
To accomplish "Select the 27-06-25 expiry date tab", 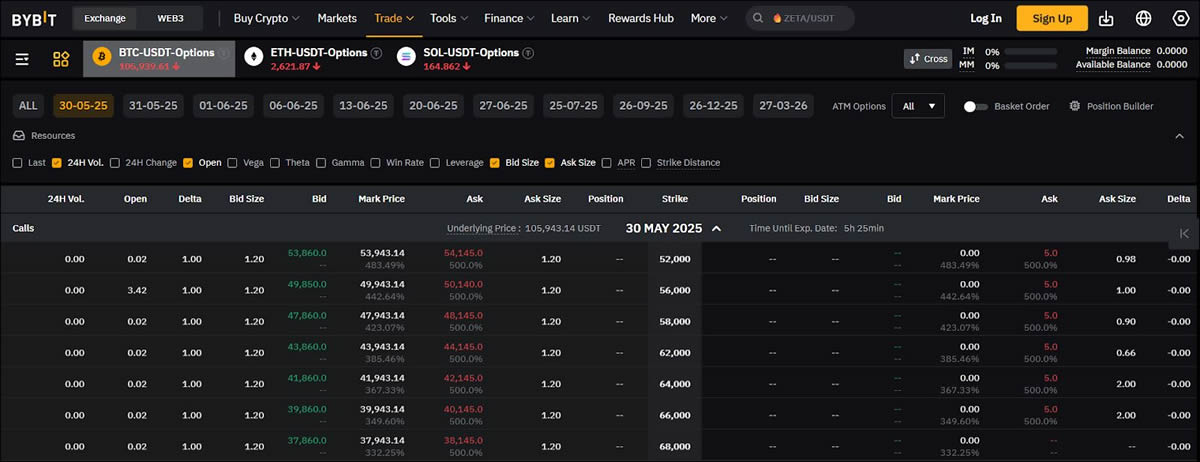I will tap(503, 106).
